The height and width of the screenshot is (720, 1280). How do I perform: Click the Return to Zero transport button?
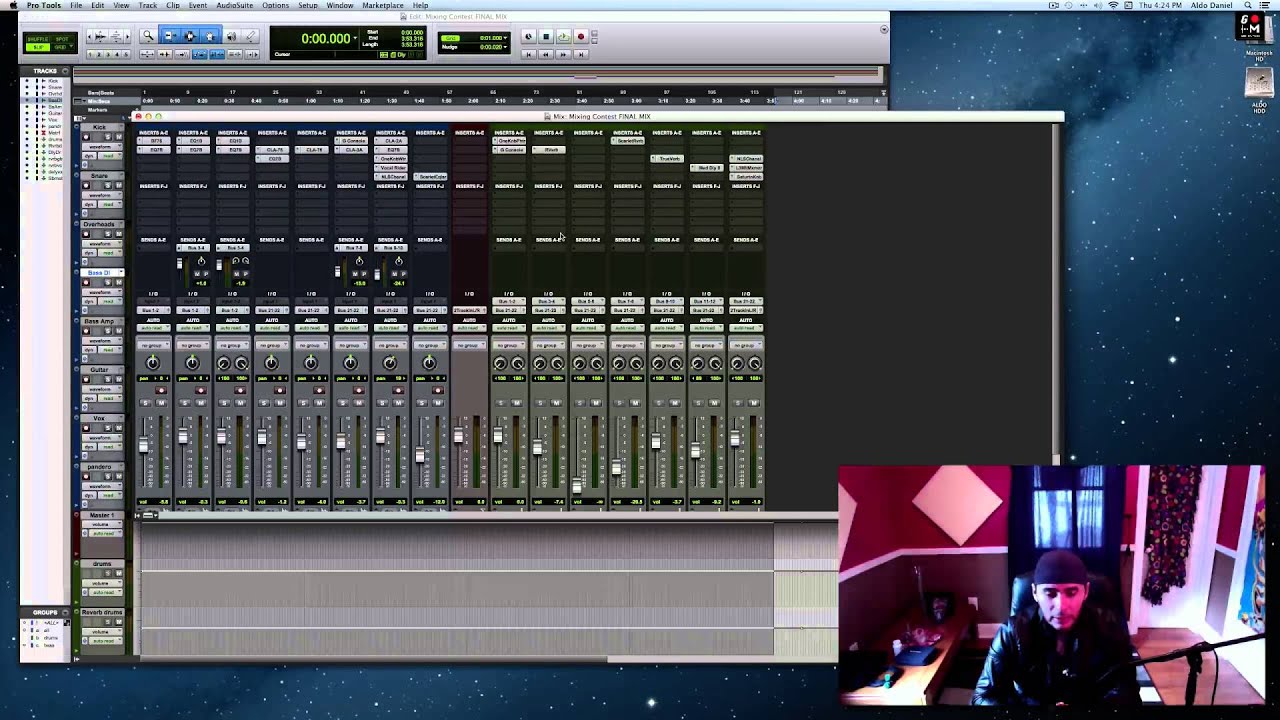[x=529, y=54]
